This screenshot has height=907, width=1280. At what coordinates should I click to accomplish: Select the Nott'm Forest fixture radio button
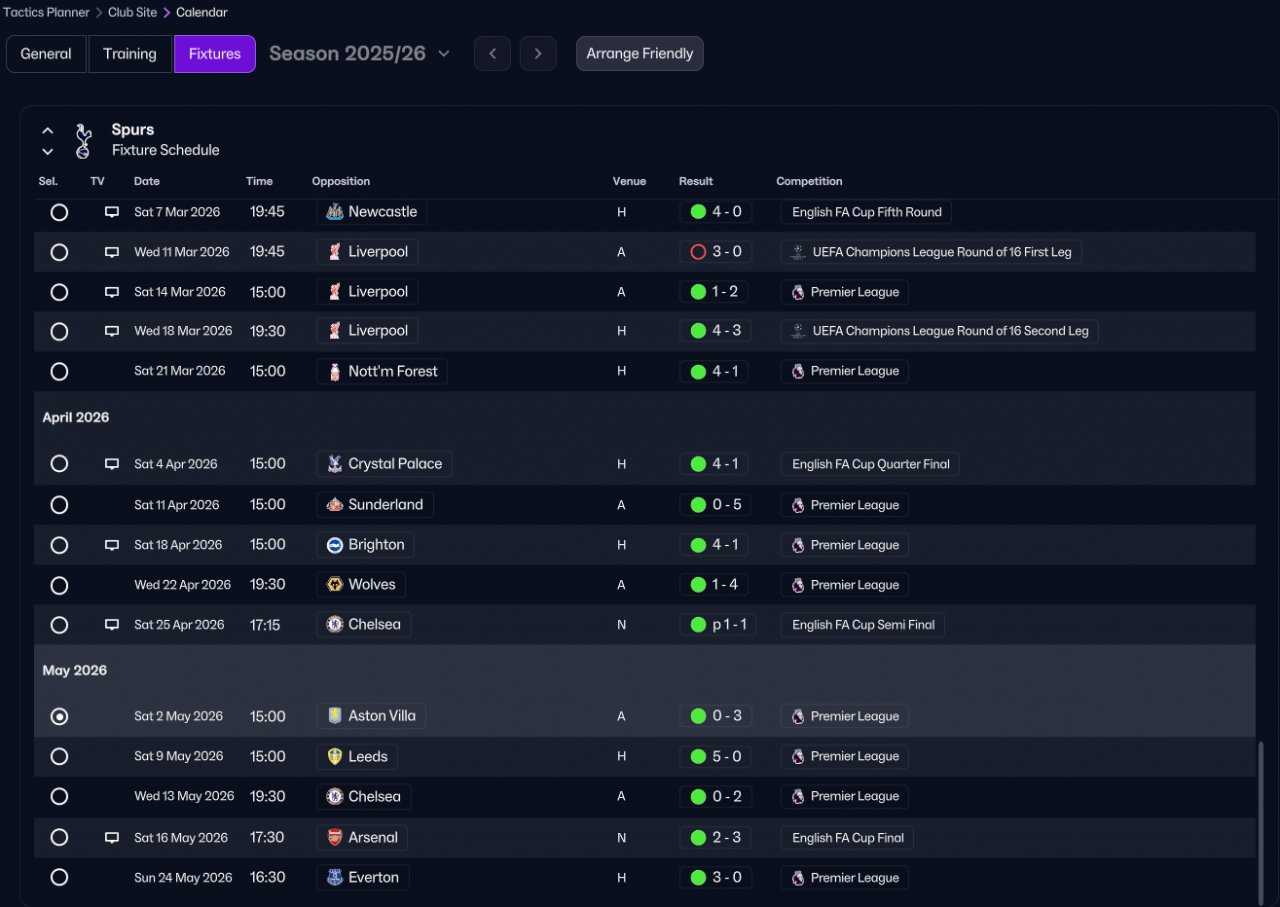(x=59, y=371)
